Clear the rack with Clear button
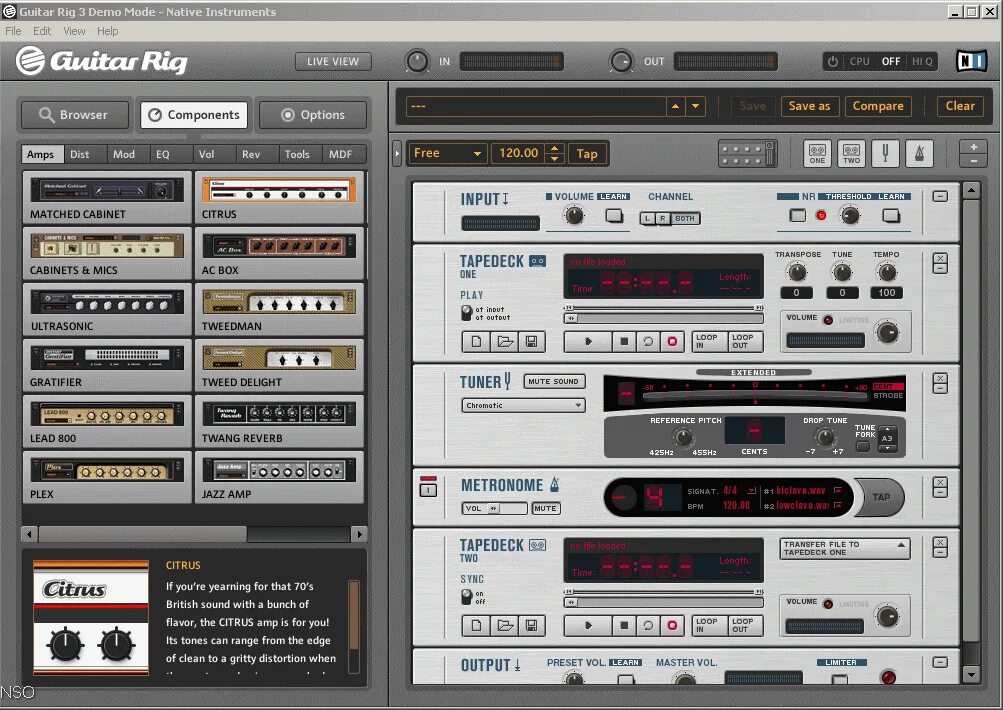This screenshot has width=1003, height=710. pyautogui.click(x=960, y=106)
